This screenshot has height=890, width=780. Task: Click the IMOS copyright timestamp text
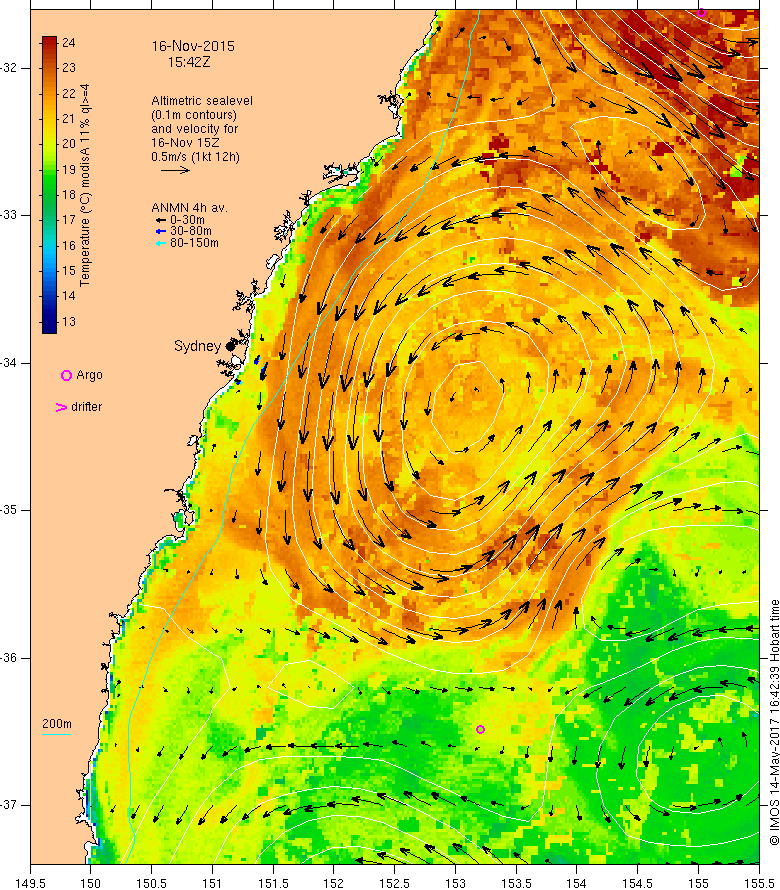tap(774, 723)
